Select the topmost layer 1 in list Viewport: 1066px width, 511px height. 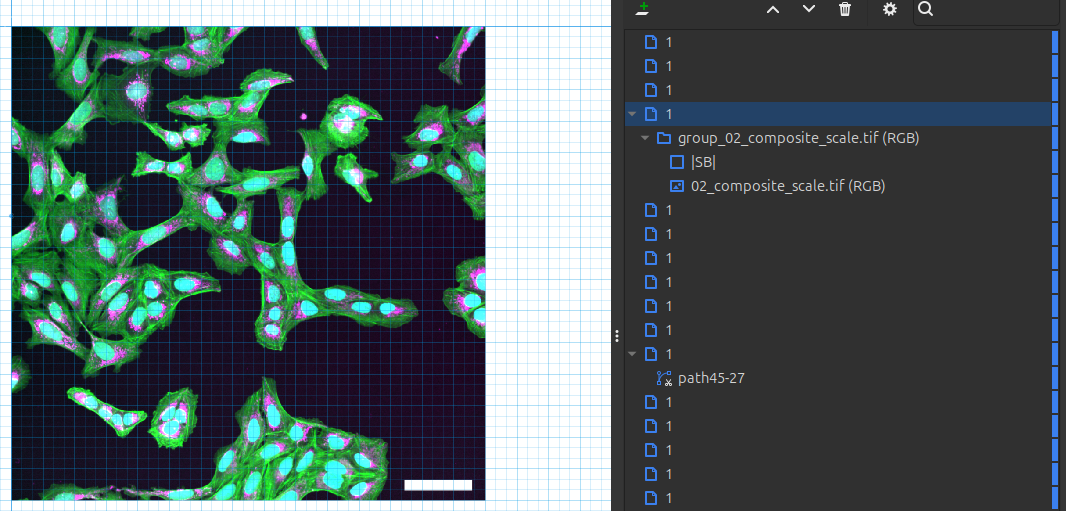coord(668,42)
